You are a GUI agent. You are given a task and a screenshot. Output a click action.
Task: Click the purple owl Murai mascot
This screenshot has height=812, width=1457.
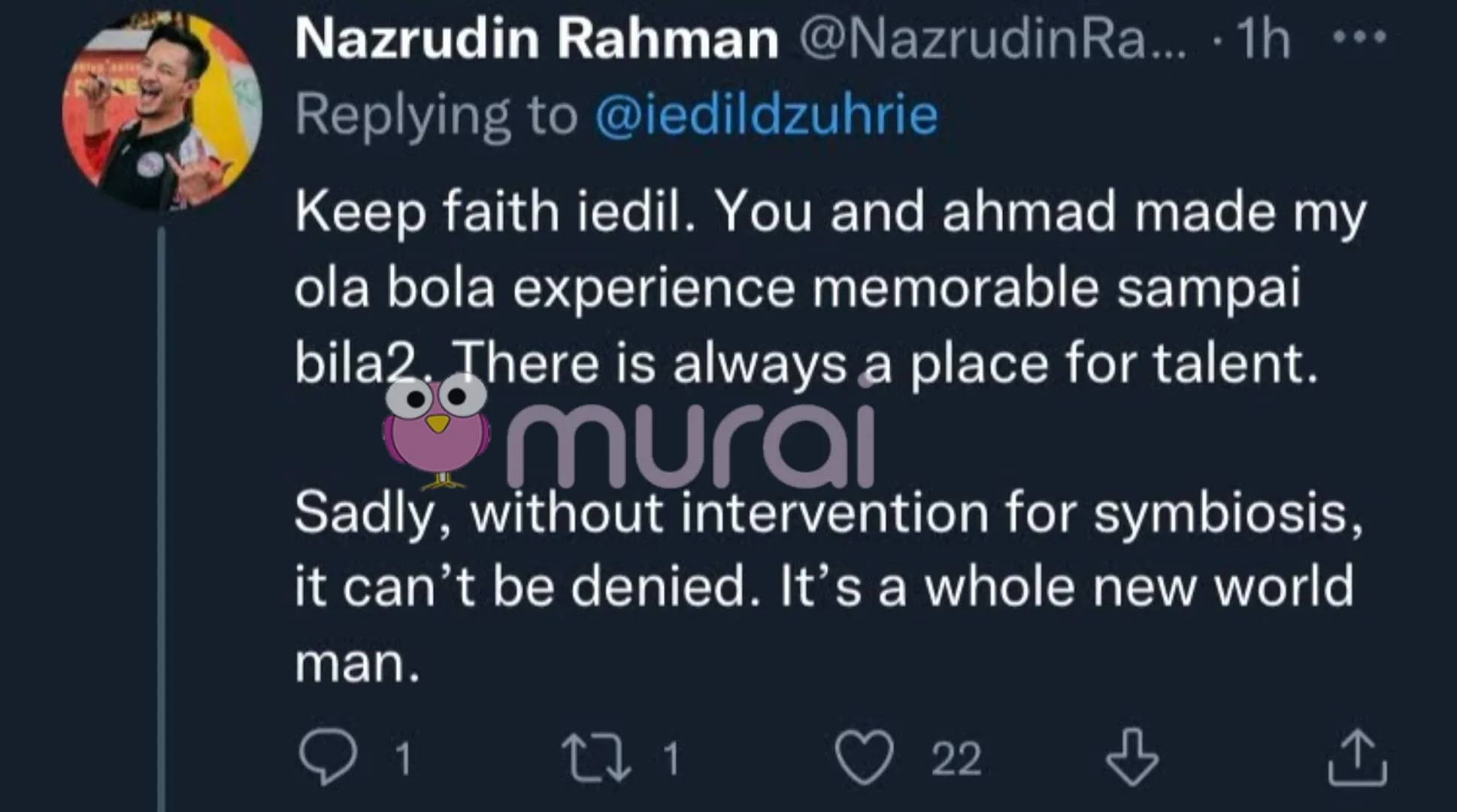(x=436, y=431)
